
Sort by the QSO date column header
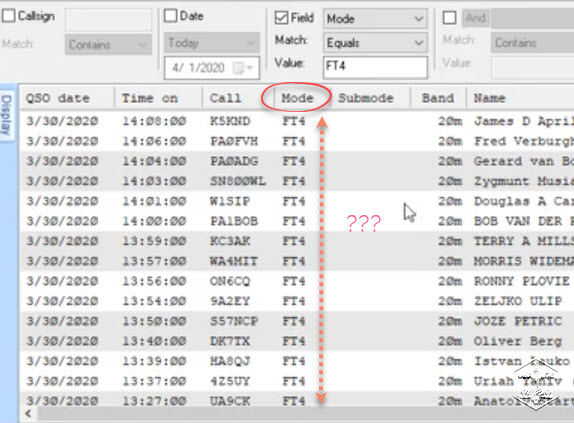(x=67, y=98)
